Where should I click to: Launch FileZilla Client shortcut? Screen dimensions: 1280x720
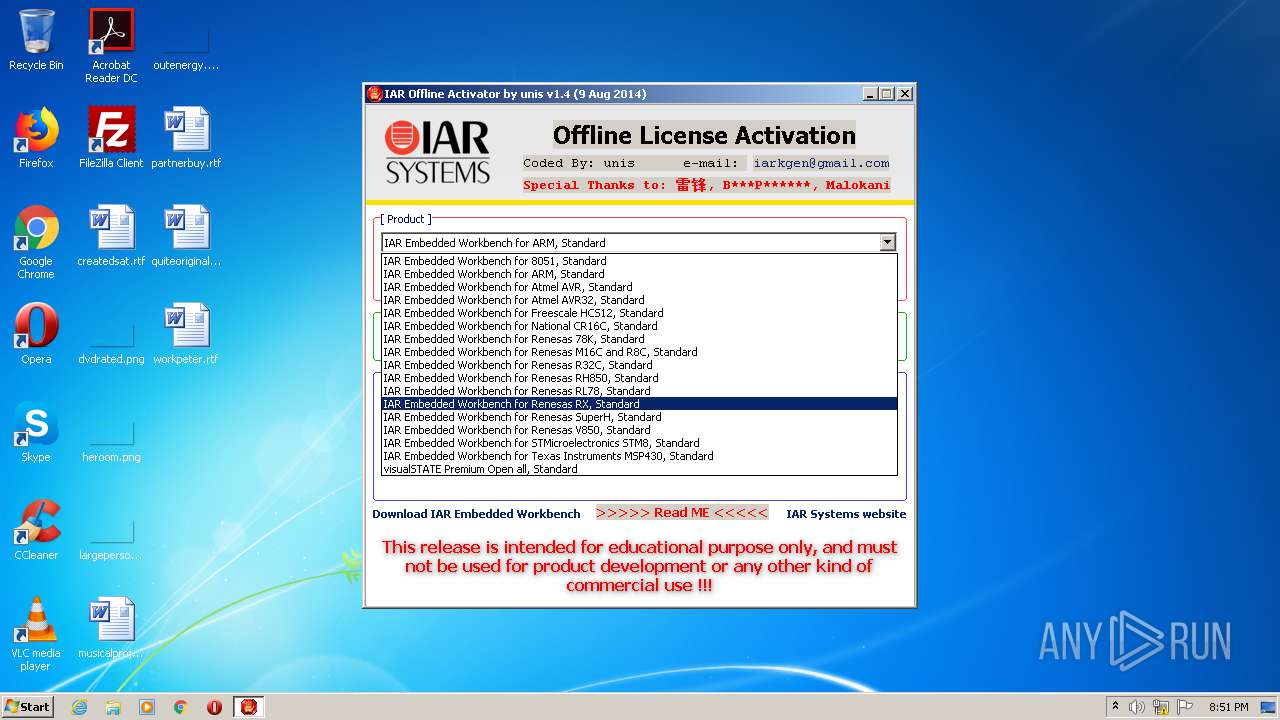[111, 138]
